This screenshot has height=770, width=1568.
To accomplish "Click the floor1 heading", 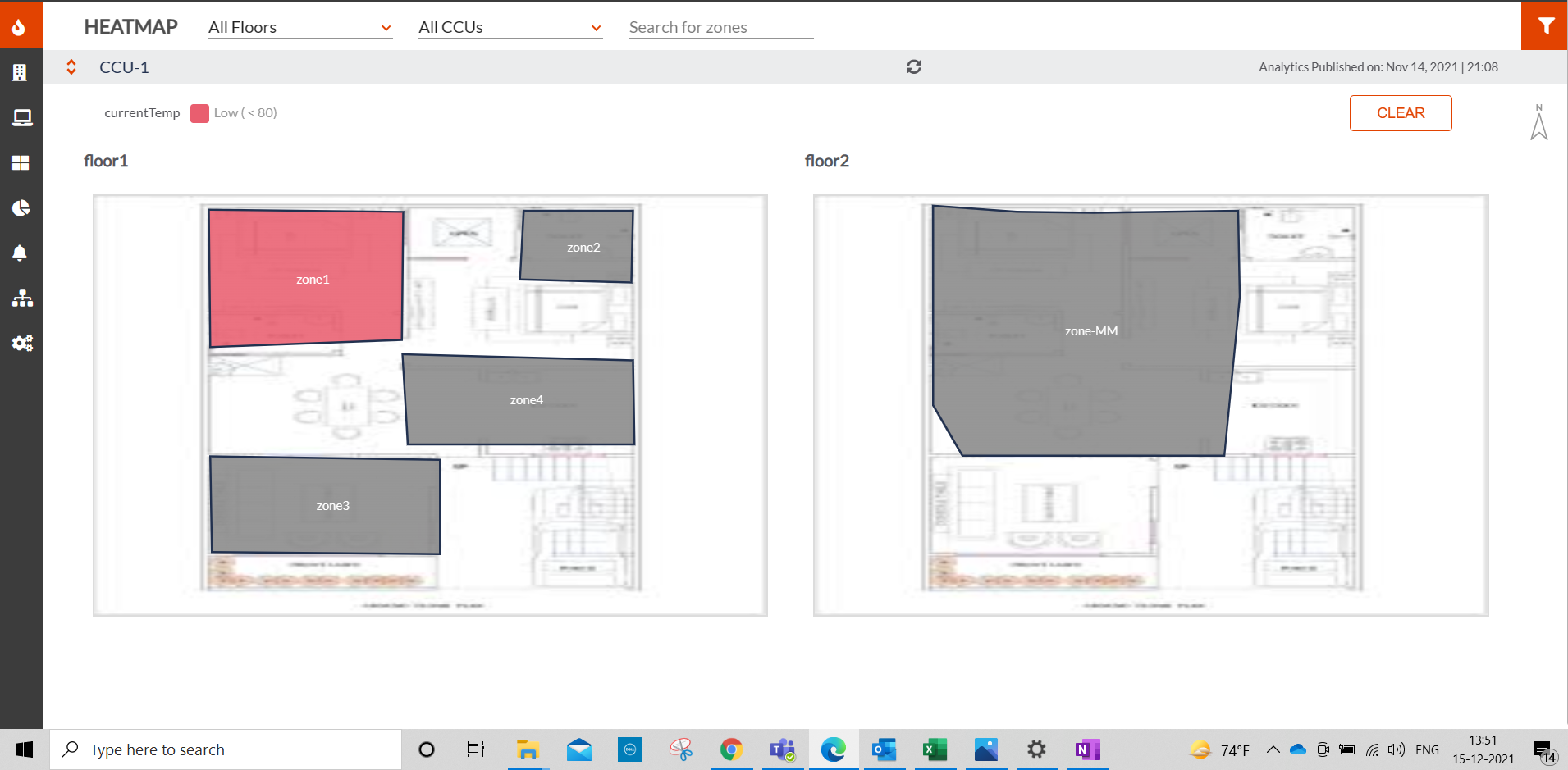I will 106,161.
